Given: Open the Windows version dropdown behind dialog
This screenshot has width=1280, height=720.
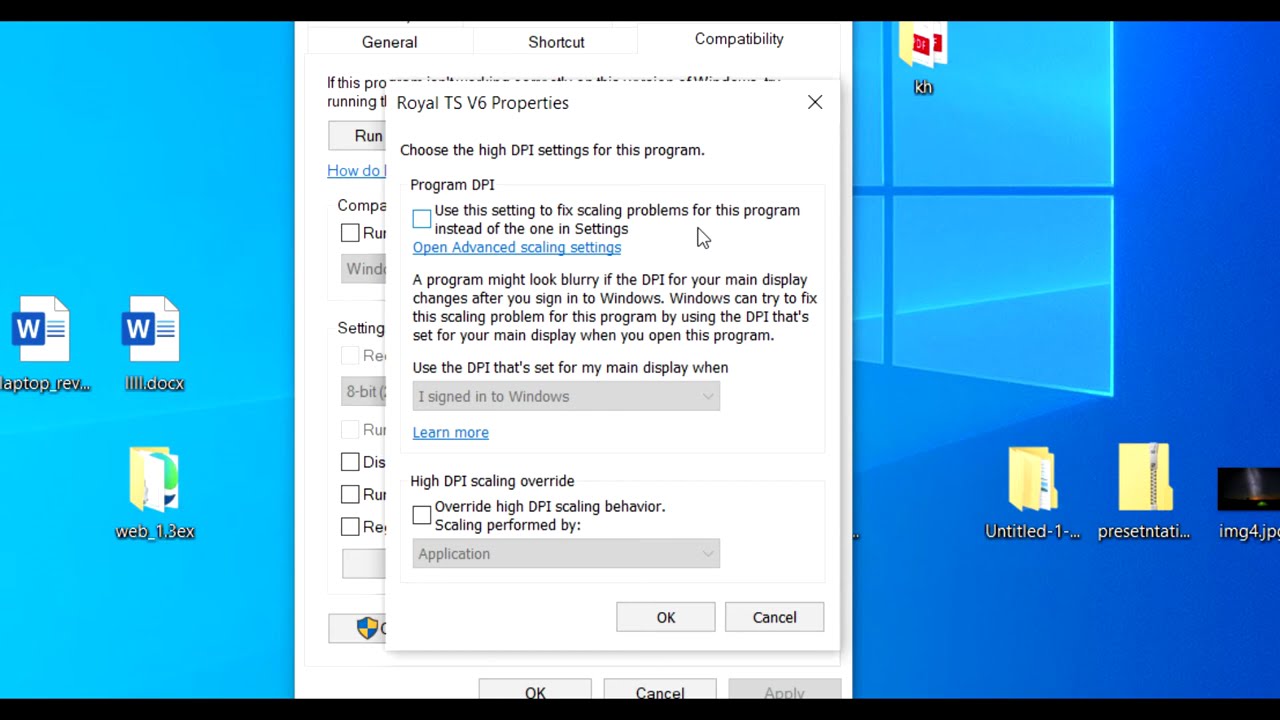Looking at the screenshot, I should point(364,269).
